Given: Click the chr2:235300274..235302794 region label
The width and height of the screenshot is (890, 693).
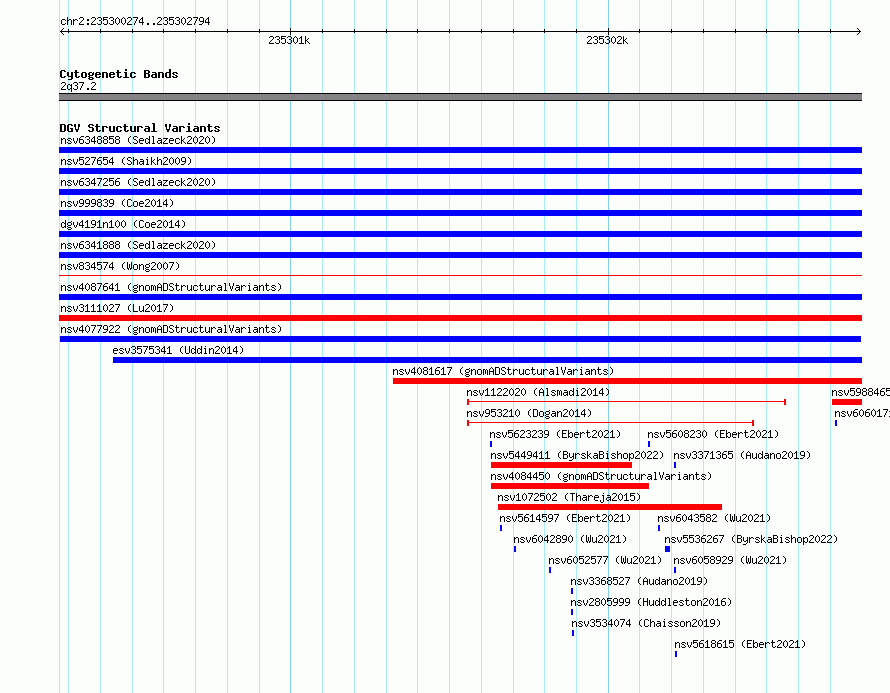Looking at the screenshot, I should click(x=135, y=21).
